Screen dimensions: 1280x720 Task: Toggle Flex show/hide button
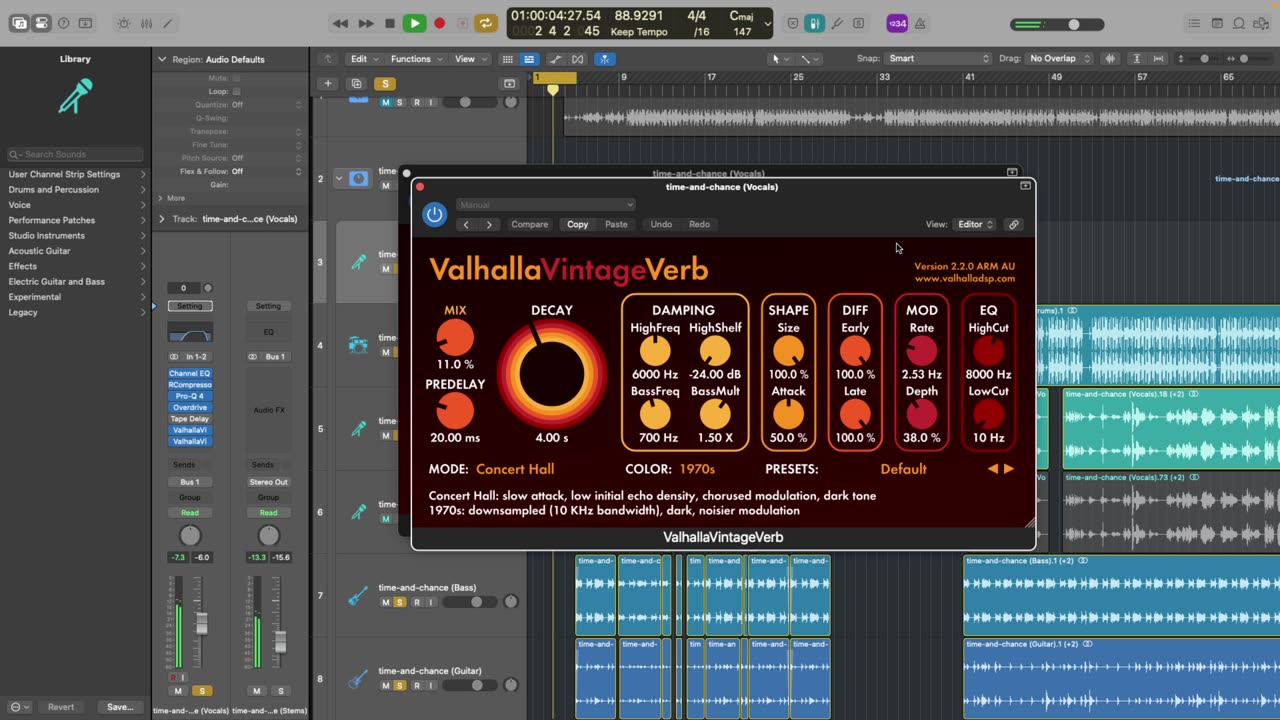click(577, 59)
